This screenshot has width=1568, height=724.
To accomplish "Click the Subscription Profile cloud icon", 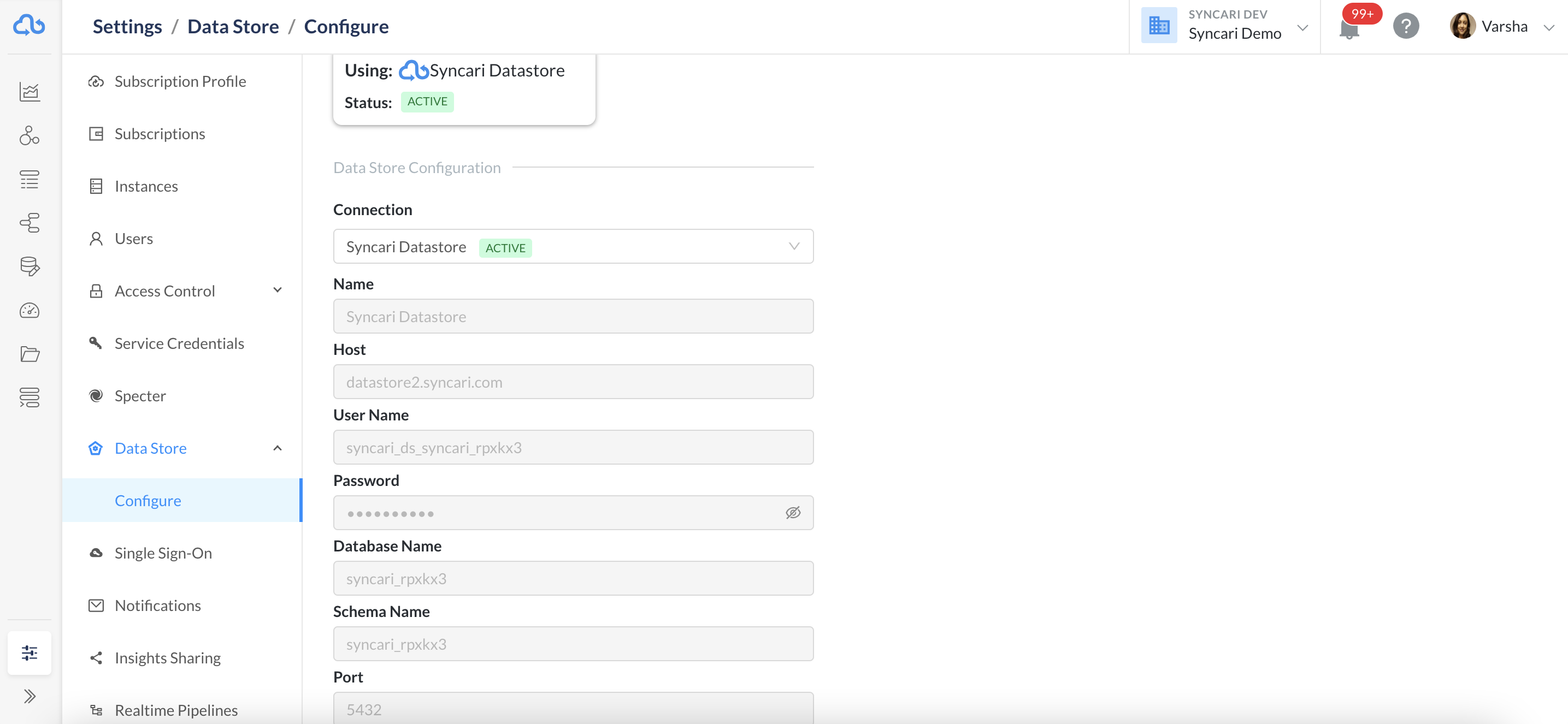I will 96,81.
